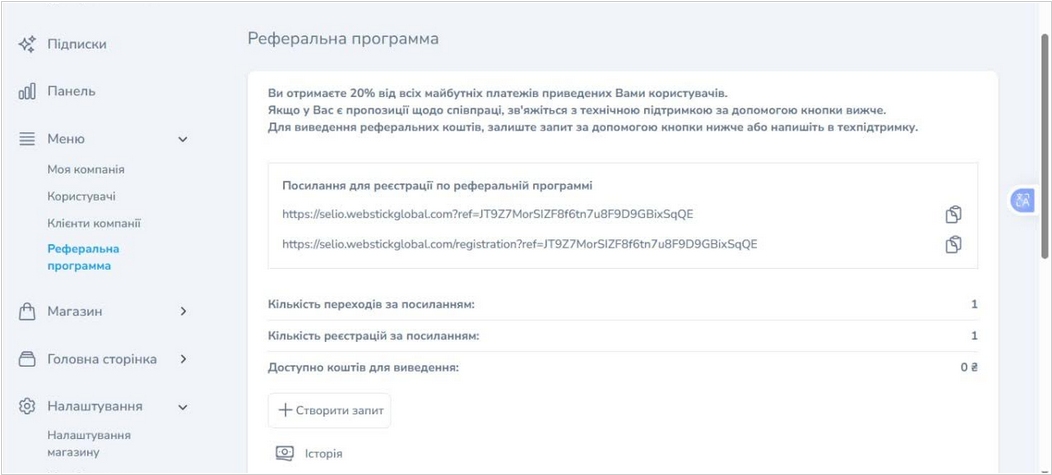Click the Налаштування gear icon

point(28,407)
